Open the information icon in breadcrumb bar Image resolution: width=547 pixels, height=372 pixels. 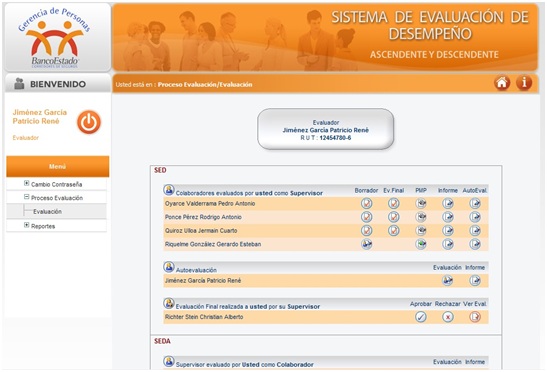pyautogui.click(x=524, y=83)
